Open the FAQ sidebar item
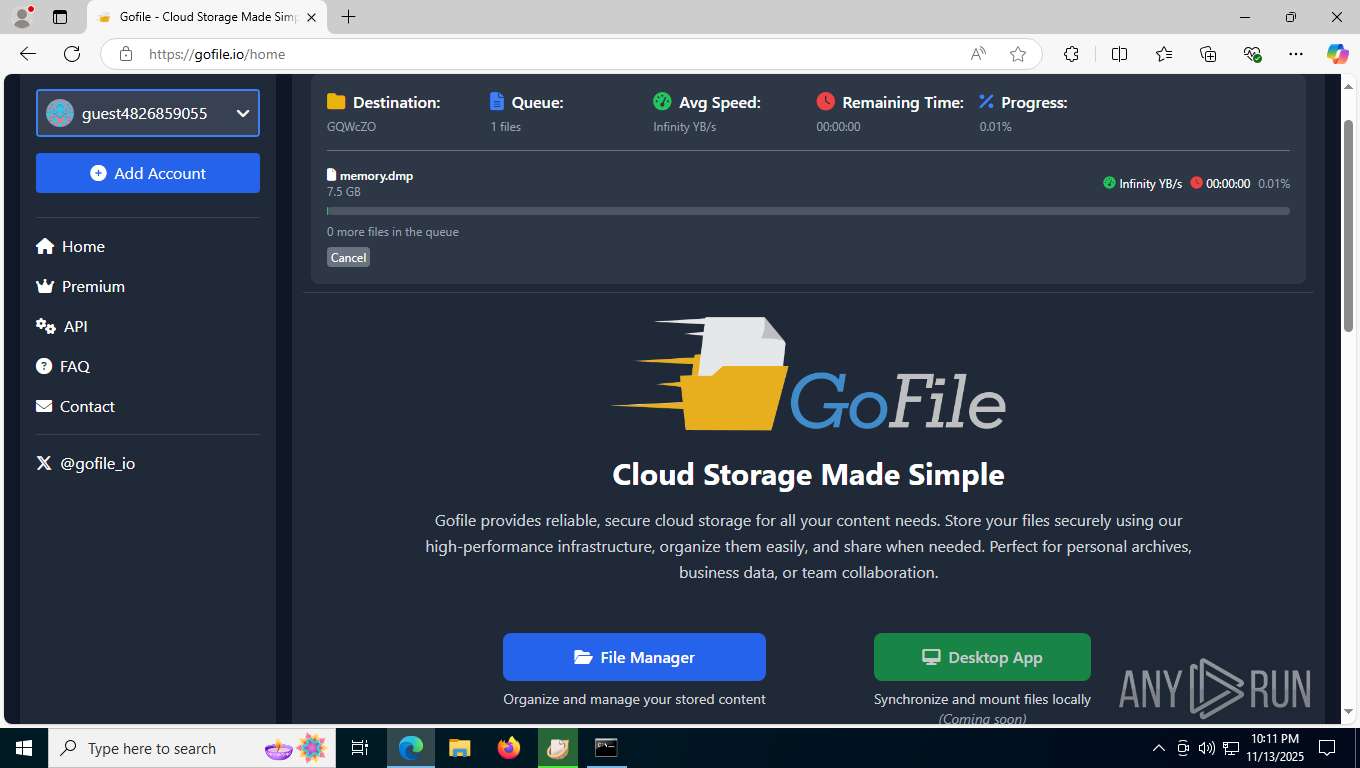1360x768 pixels. point(63,366)
